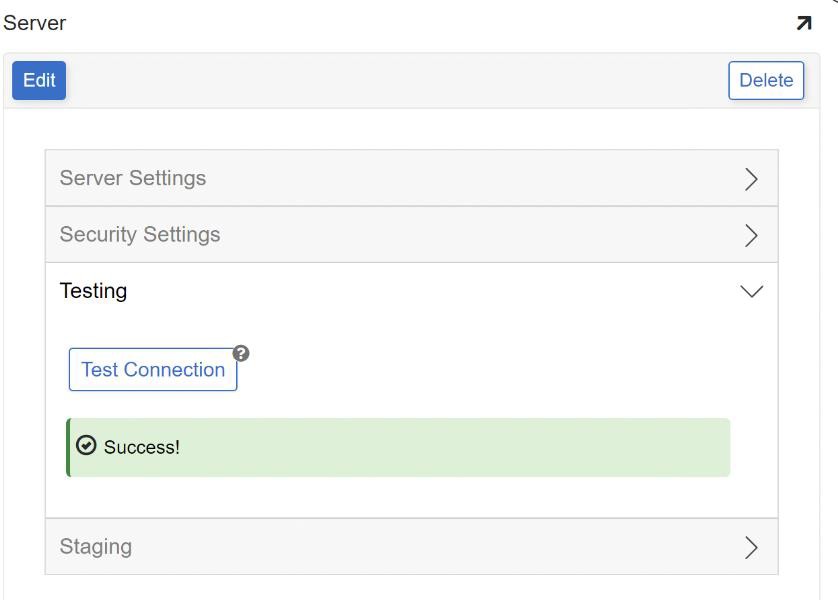Open the Staging section label
This screenshot has width=838, height=600.
96,547
